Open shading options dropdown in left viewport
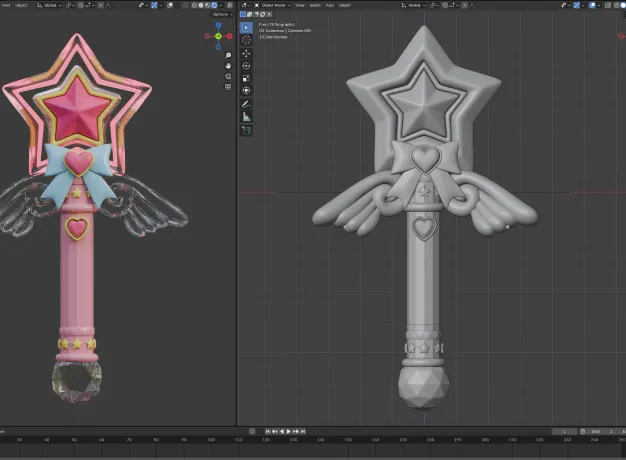The image size is (626, 460). [221, 5]
